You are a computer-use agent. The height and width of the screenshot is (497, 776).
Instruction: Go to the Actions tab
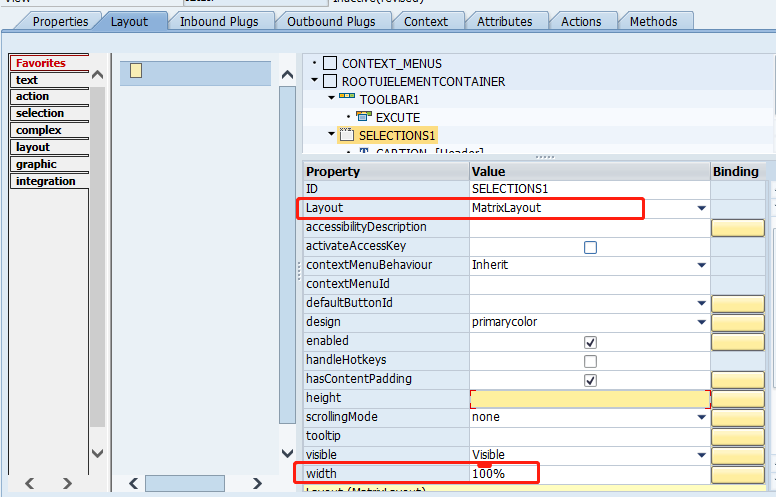click(x=581, y=21)
